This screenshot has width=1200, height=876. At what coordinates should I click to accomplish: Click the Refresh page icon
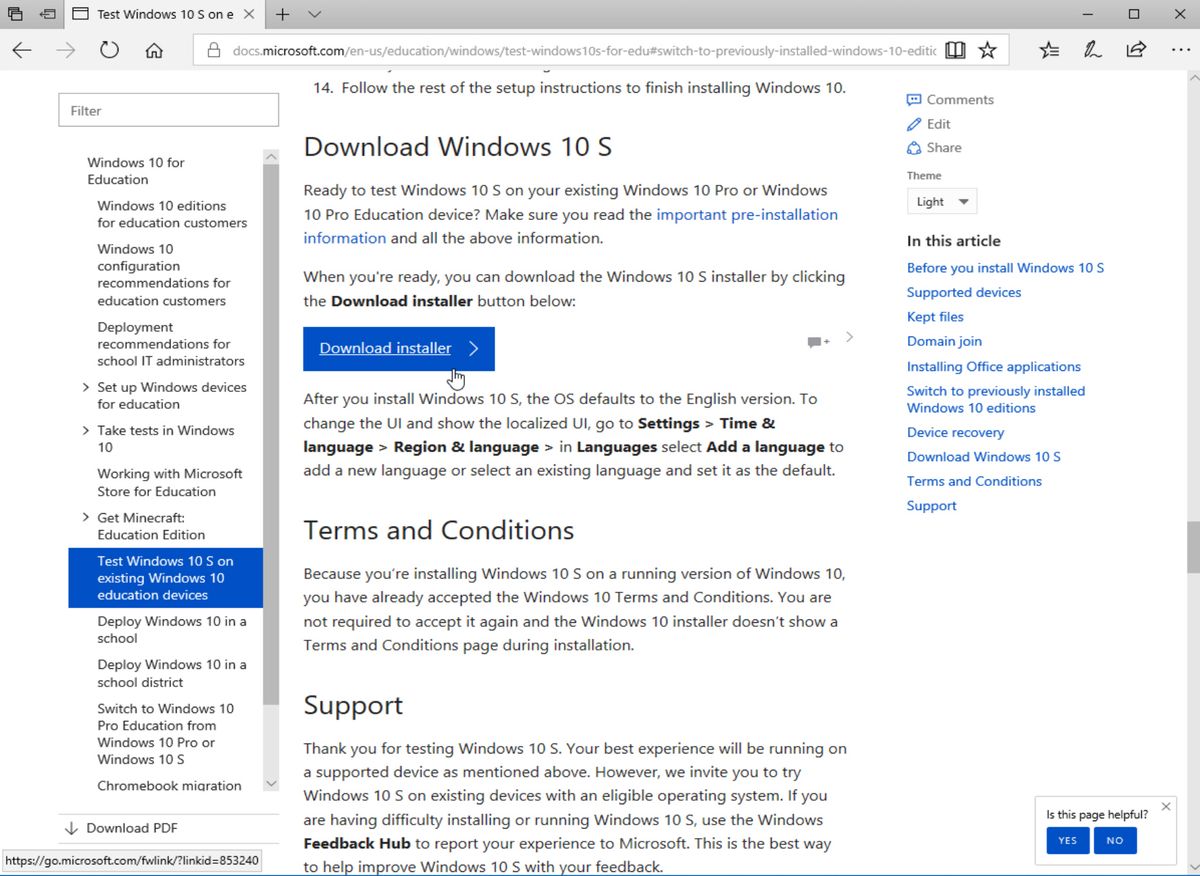[x=108, y=49]
